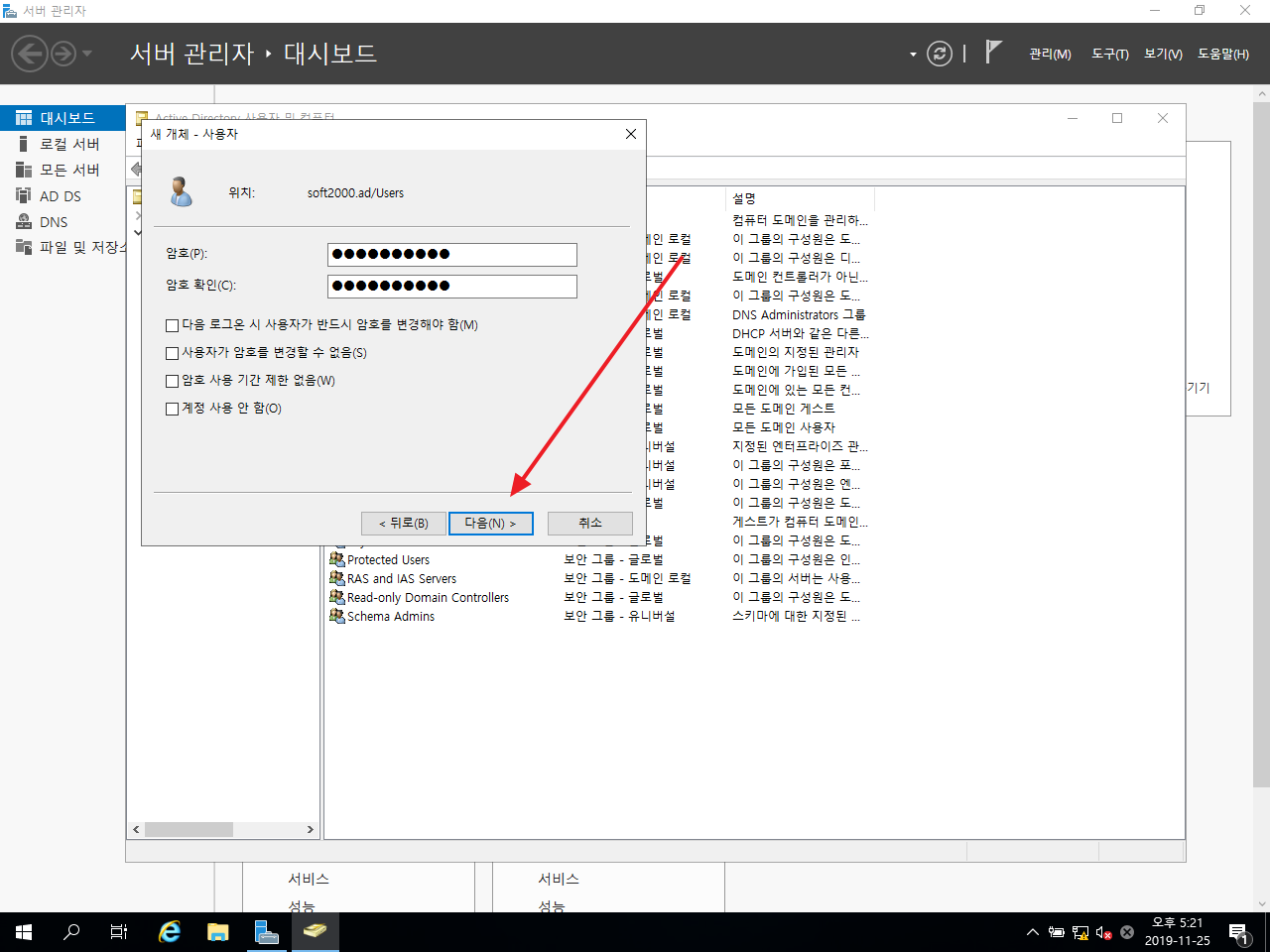Open File Explorer from the taskbar
This screenshot has width=1270, height=952.
(217, 931)
